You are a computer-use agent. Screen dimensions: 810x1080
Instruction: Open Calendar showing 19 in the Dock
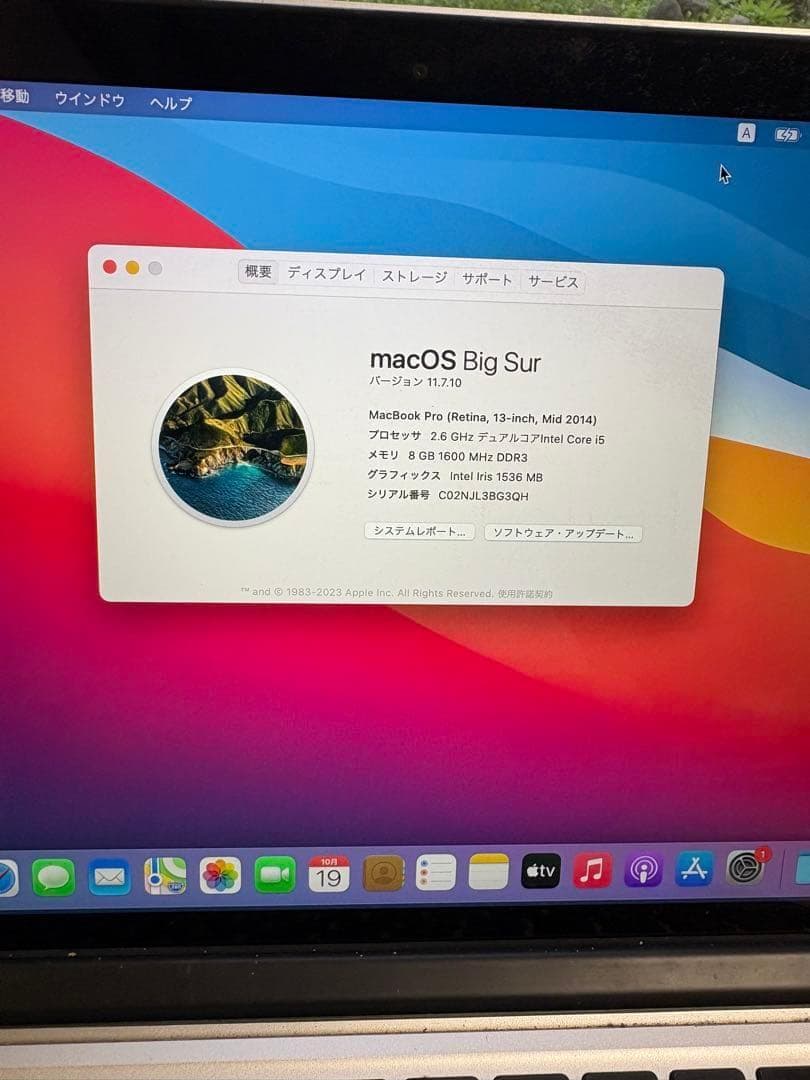tap(329, 874)
